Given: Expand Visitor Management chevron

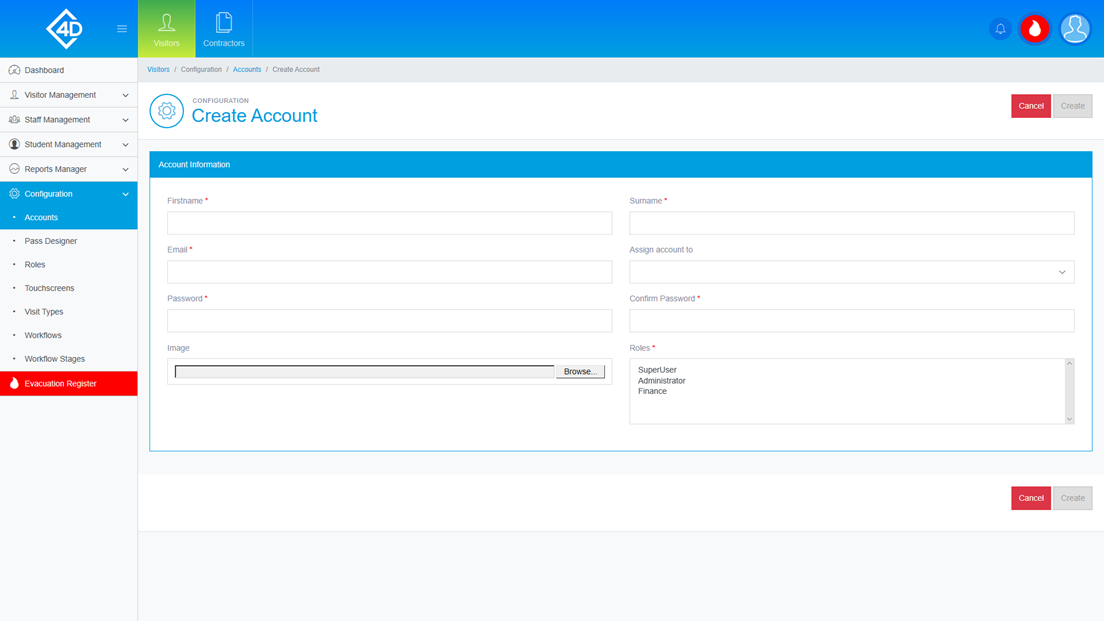Looking at the screenshot, I should 125,95.
